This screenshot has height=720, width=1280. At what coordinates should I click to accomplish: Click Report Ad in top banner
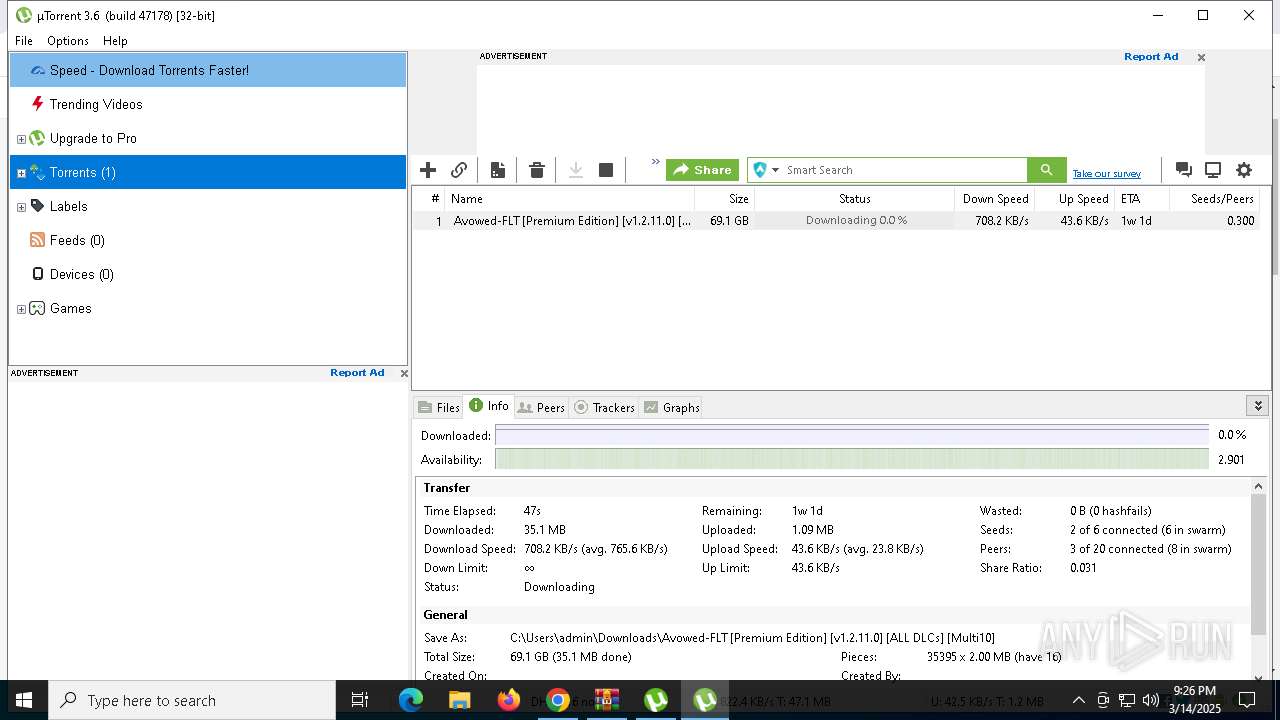click(1151, 57)
